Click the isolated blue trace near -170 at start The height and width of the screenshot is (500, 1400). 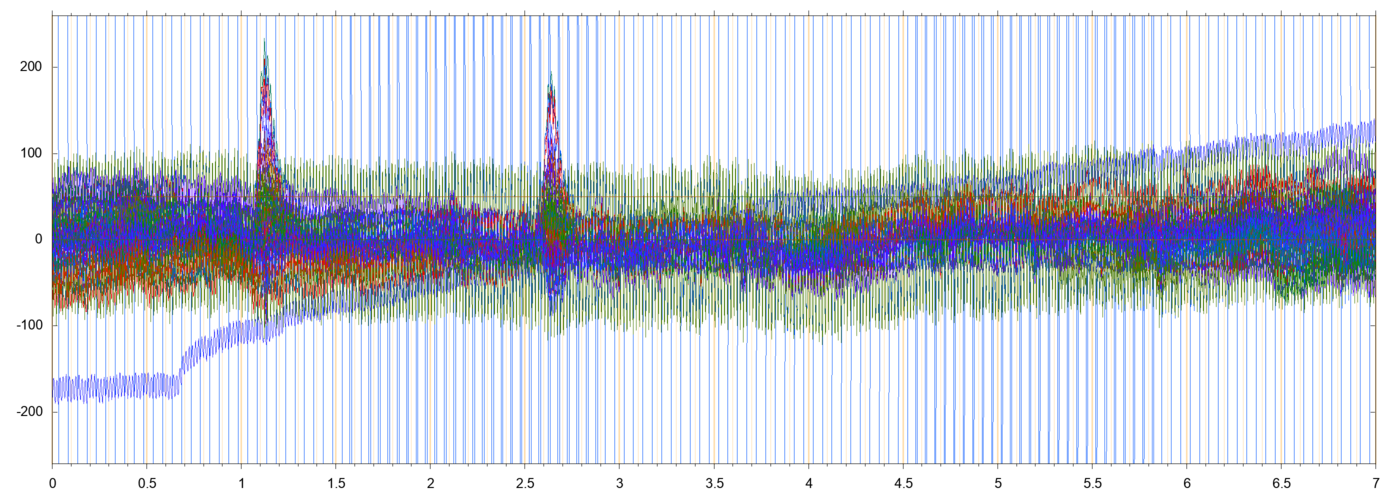pyautogui.click(x=115, y=385)
